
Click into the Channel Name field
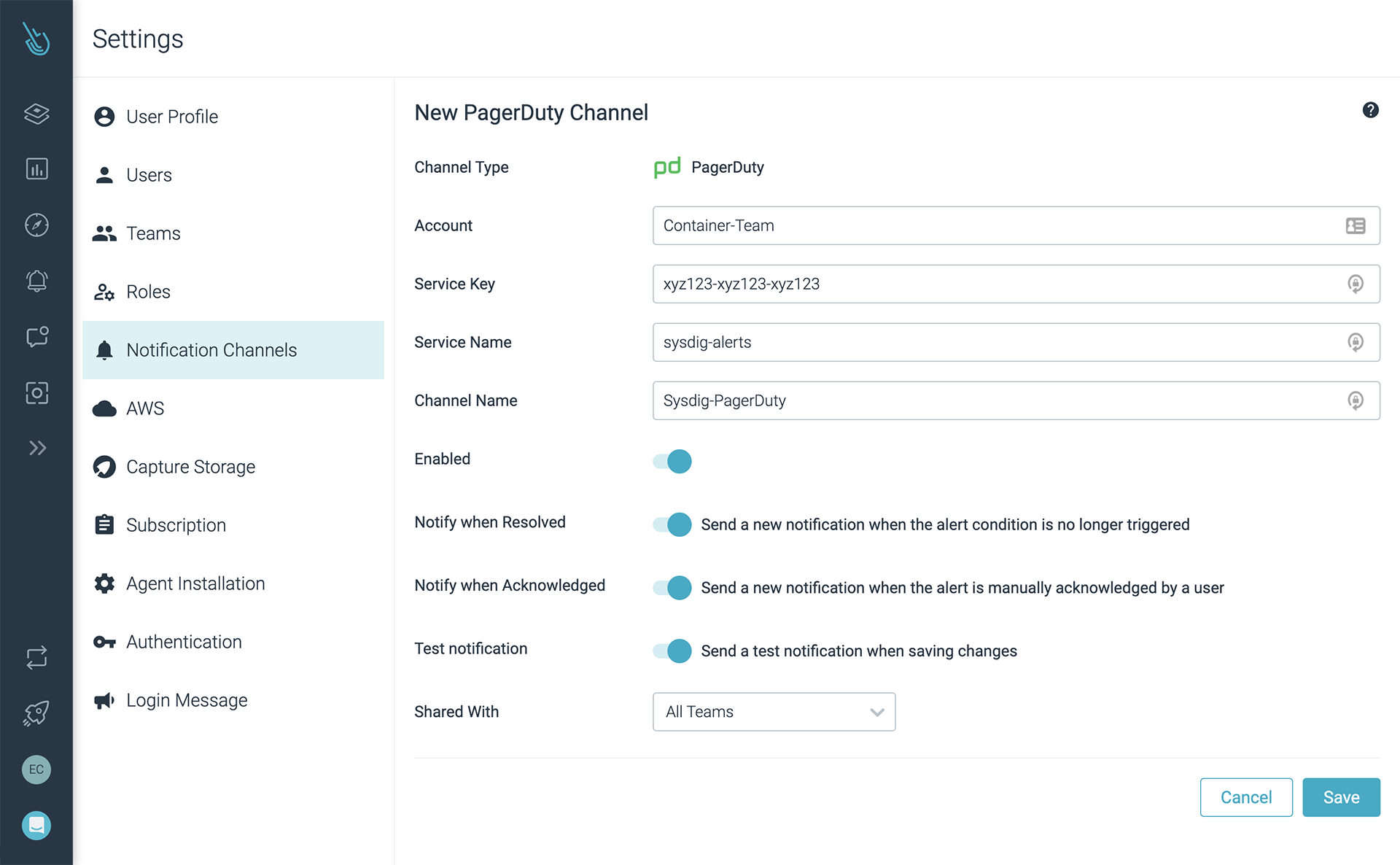tap(1016, 400)
